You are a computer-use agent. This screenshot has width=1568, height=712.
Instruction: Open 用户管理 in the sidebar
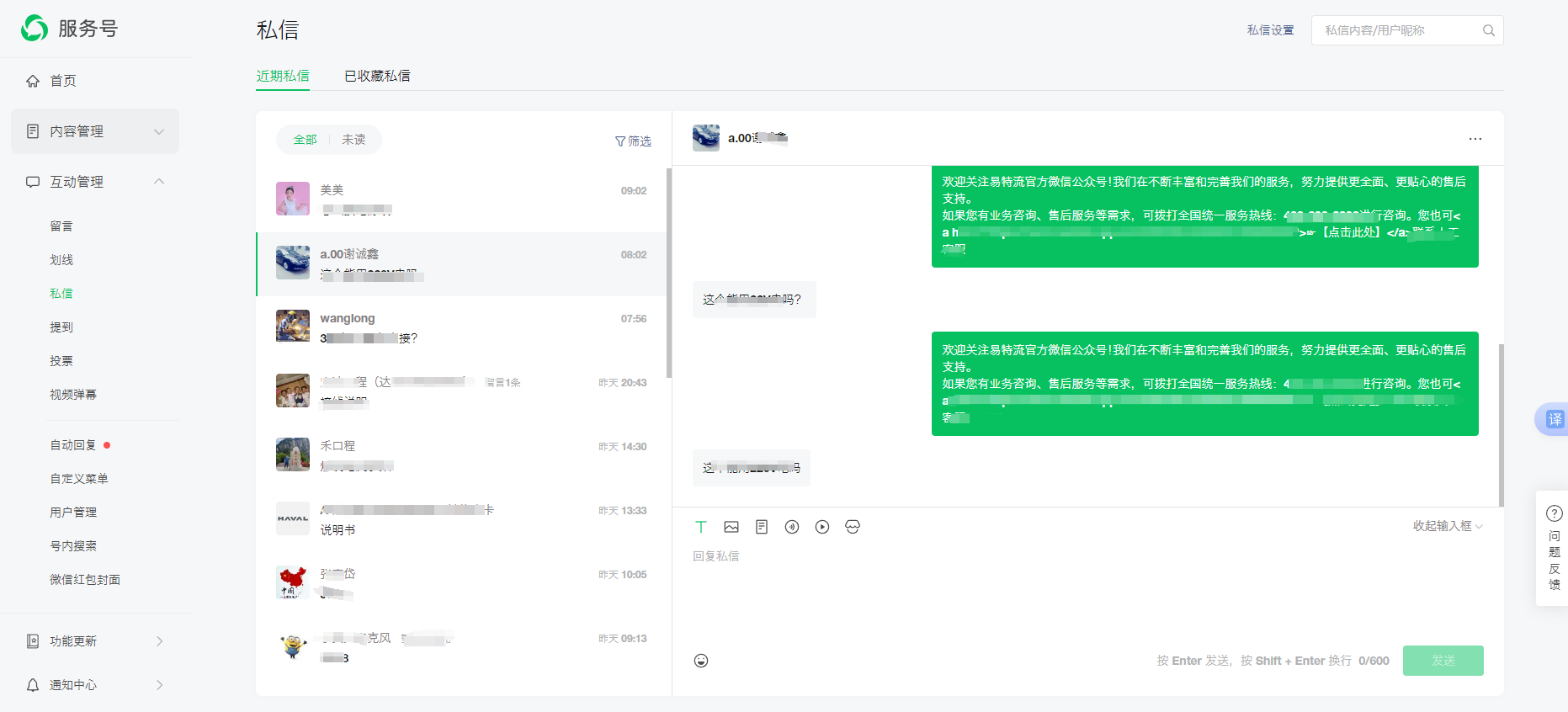[x=73, y=513]
